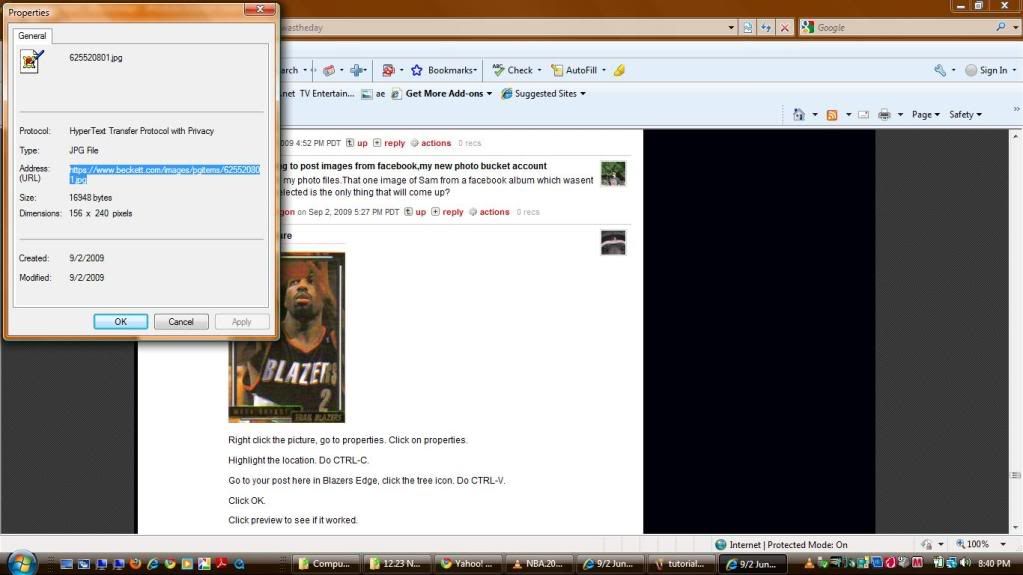Click the volume speaker tray icon
Viewport: 1023px width, 575px height.
(x=966, y=563)
